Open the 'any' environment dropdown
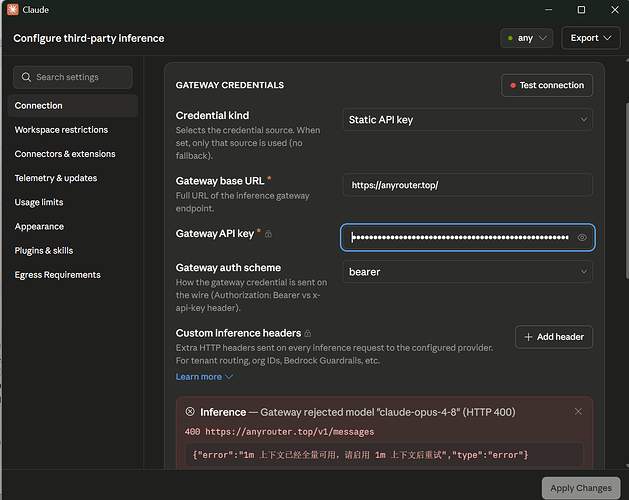Viewport: 629px width, 500px height. tap(527, 38)
